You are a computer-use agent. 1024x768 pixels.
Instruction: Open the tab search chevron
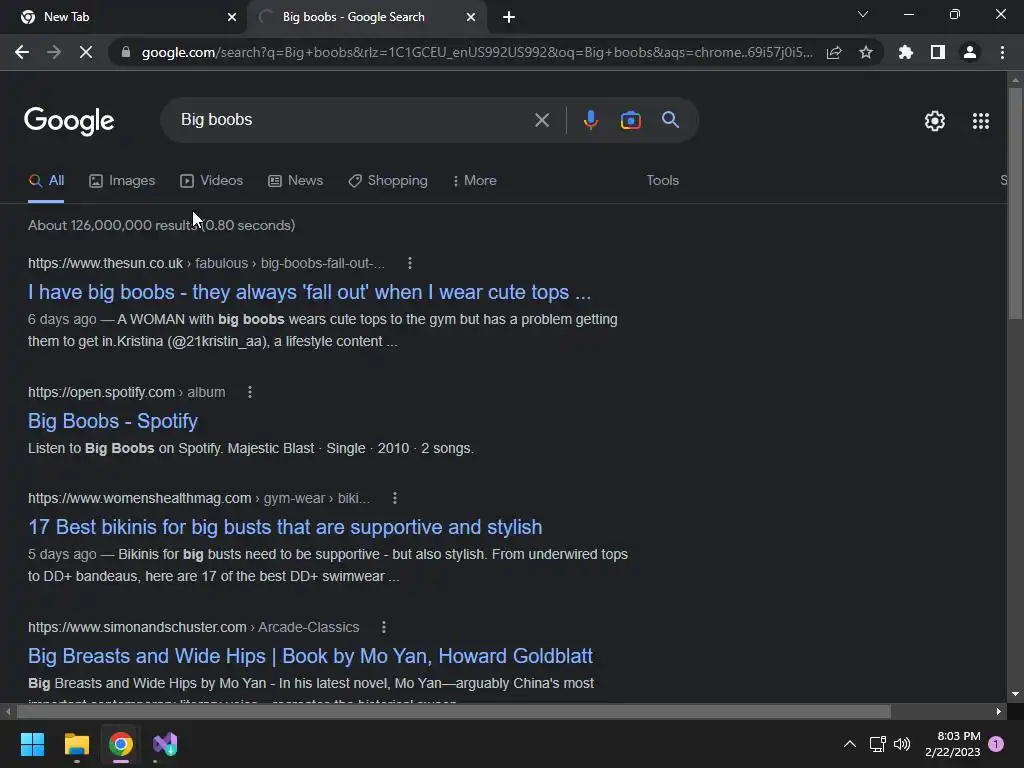pyautogui.click(x=863, y=14)
